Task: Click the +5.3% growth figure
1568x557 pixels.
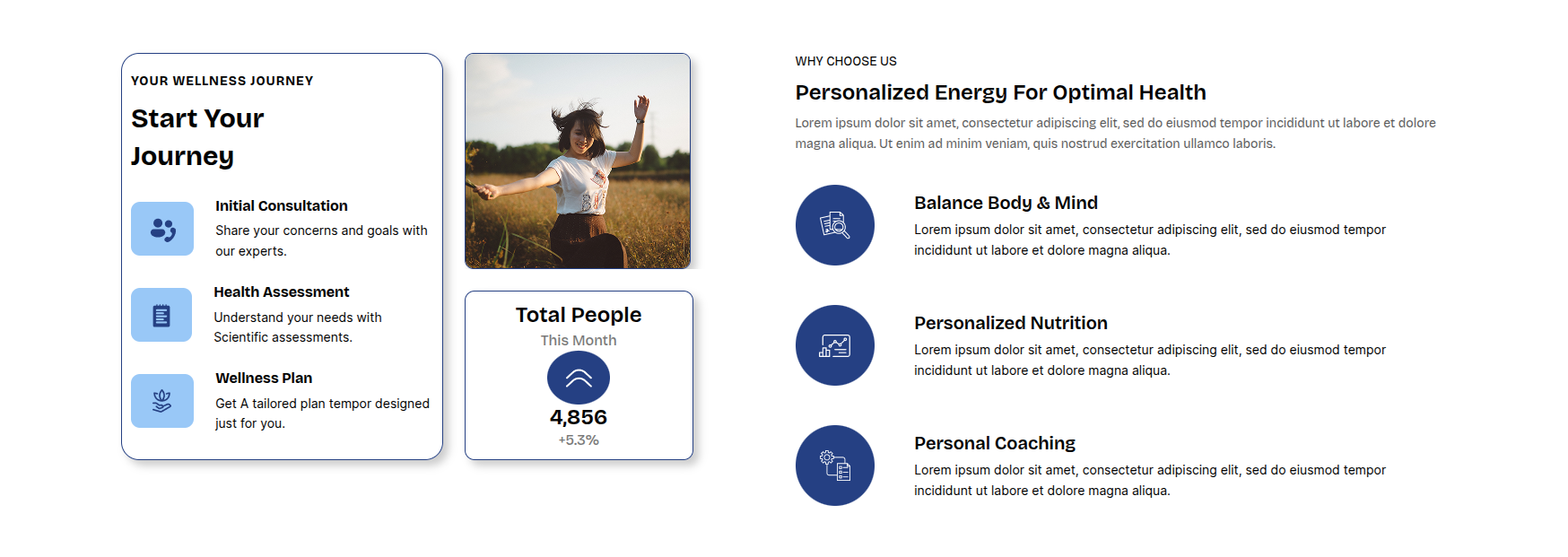Action: (579, 440)
